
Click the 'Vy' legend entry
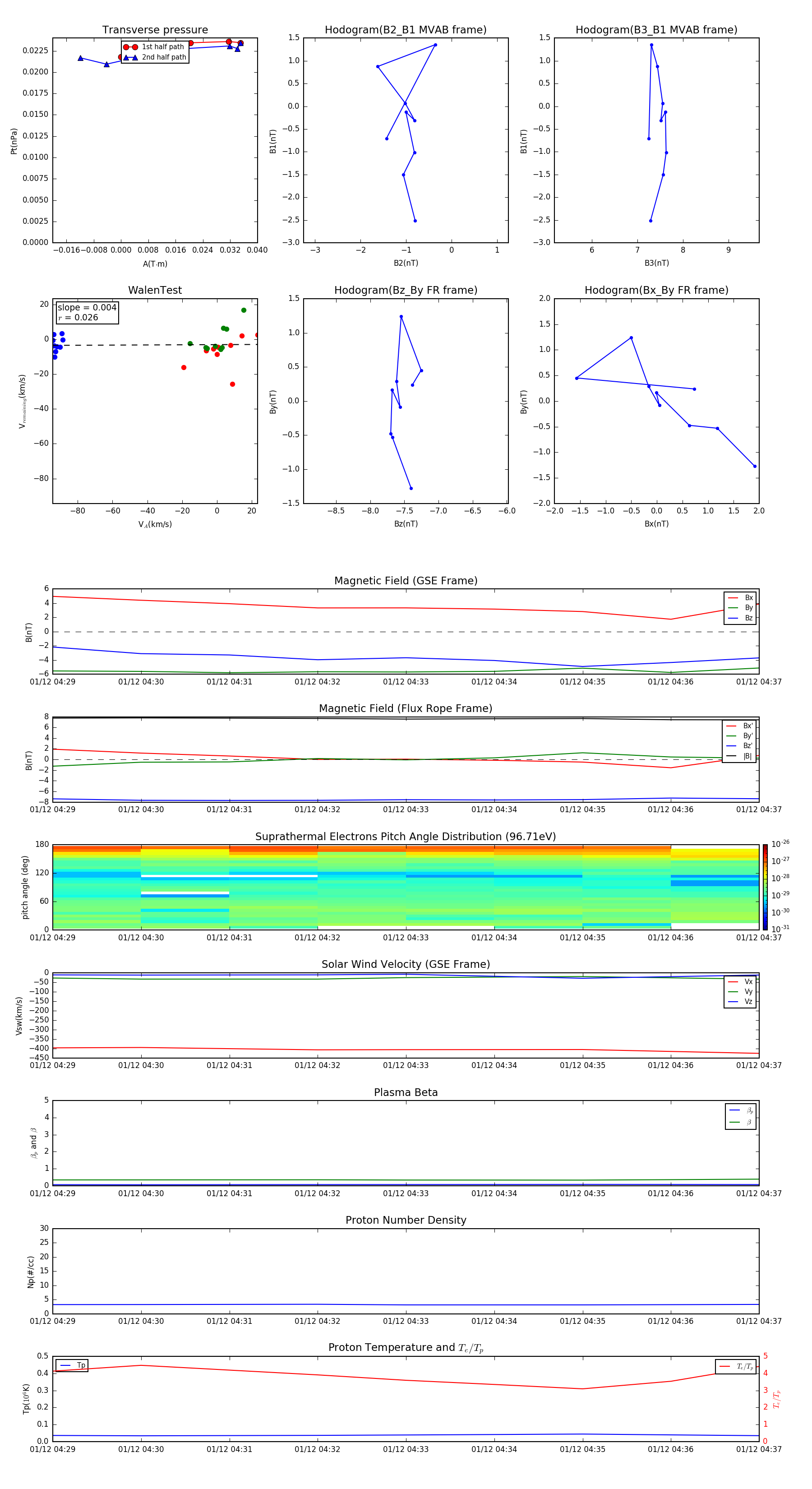point(740,992)
